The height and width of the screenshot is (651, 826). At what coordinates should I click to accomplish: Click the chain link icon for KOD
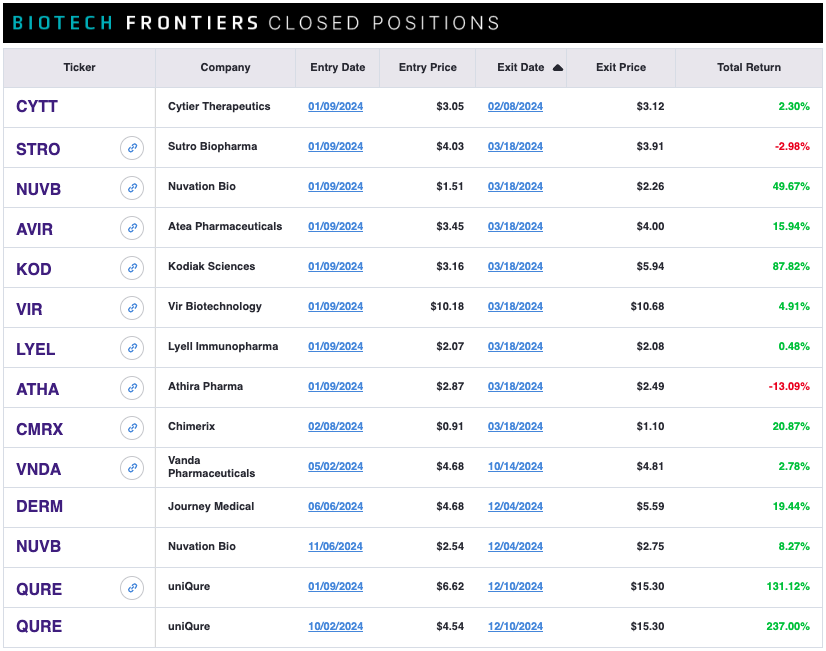pyautogui.click(x=132, y=268)
